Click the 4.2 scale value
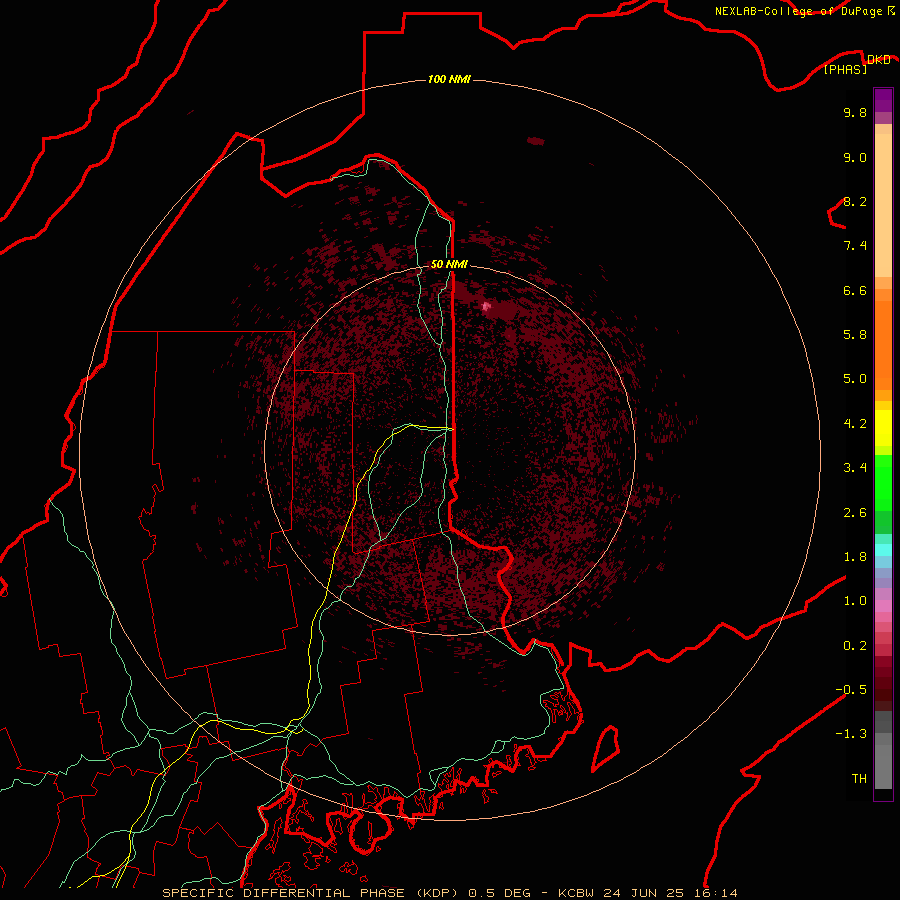Image resolution: width=900 pixels, height=900 pixels. (x=855, y=424)
